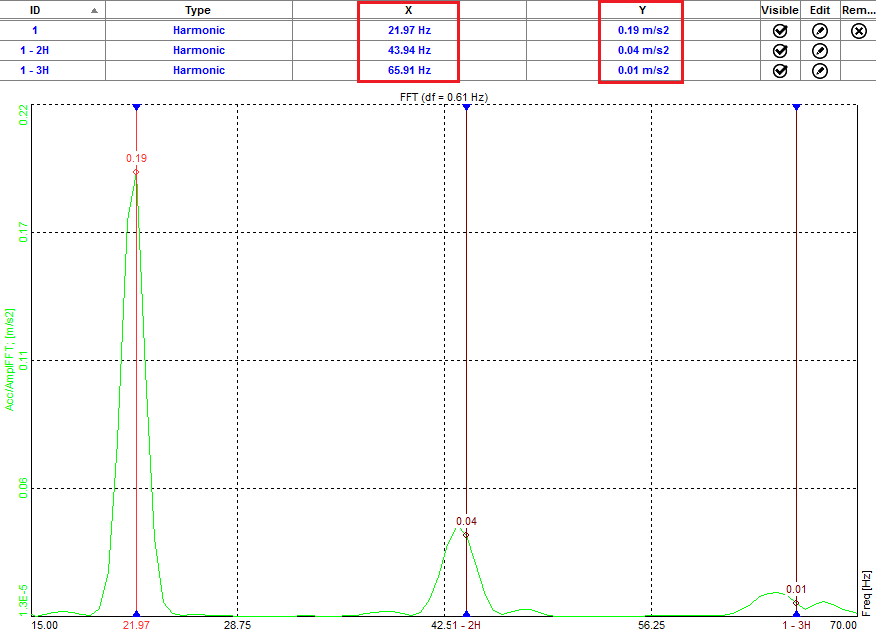The width and height of the screenshot is (876, 634).
Task: Click bottom blue handle of 3H marker
Action: pyautogui.click(x=797, y=614)
